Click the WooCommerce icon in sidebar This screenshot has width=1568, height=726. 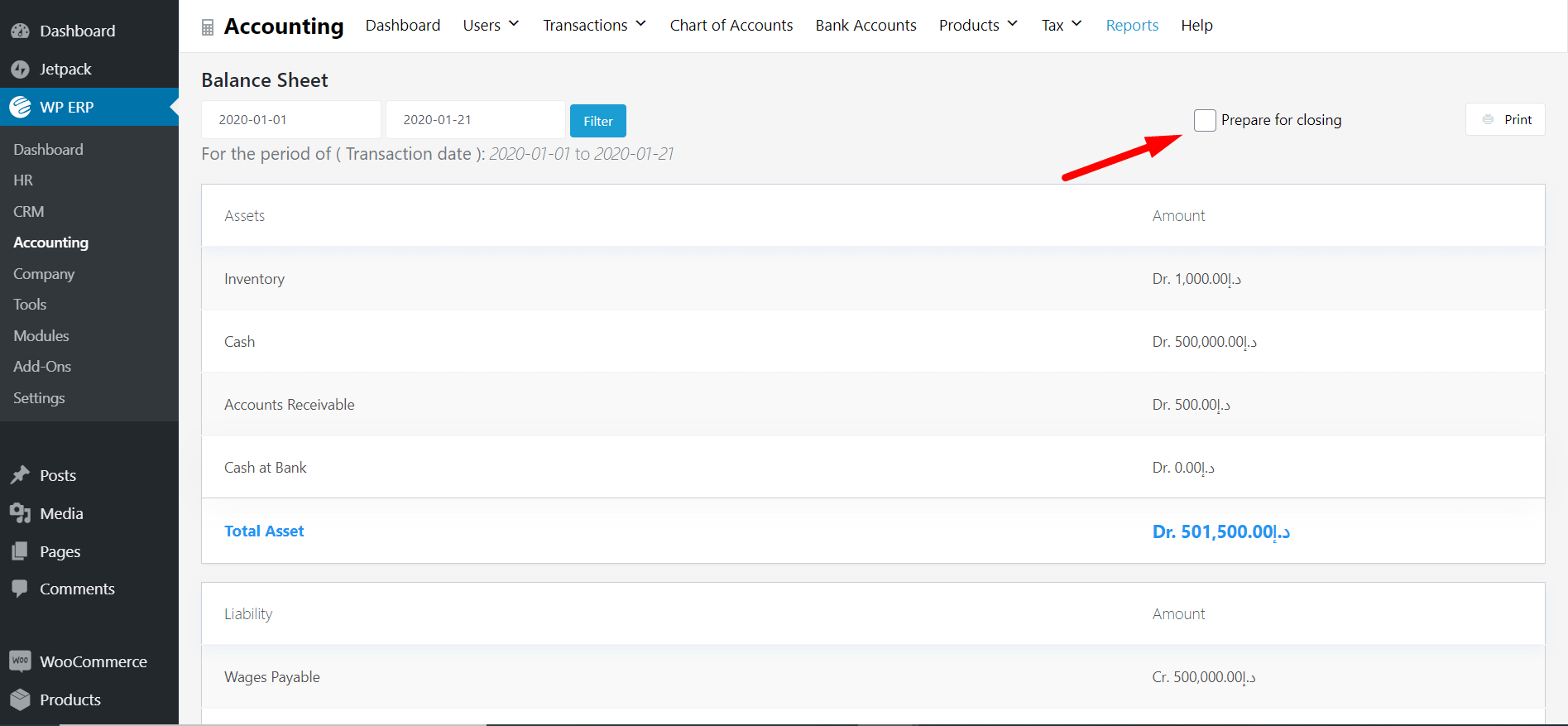(21, 661)
